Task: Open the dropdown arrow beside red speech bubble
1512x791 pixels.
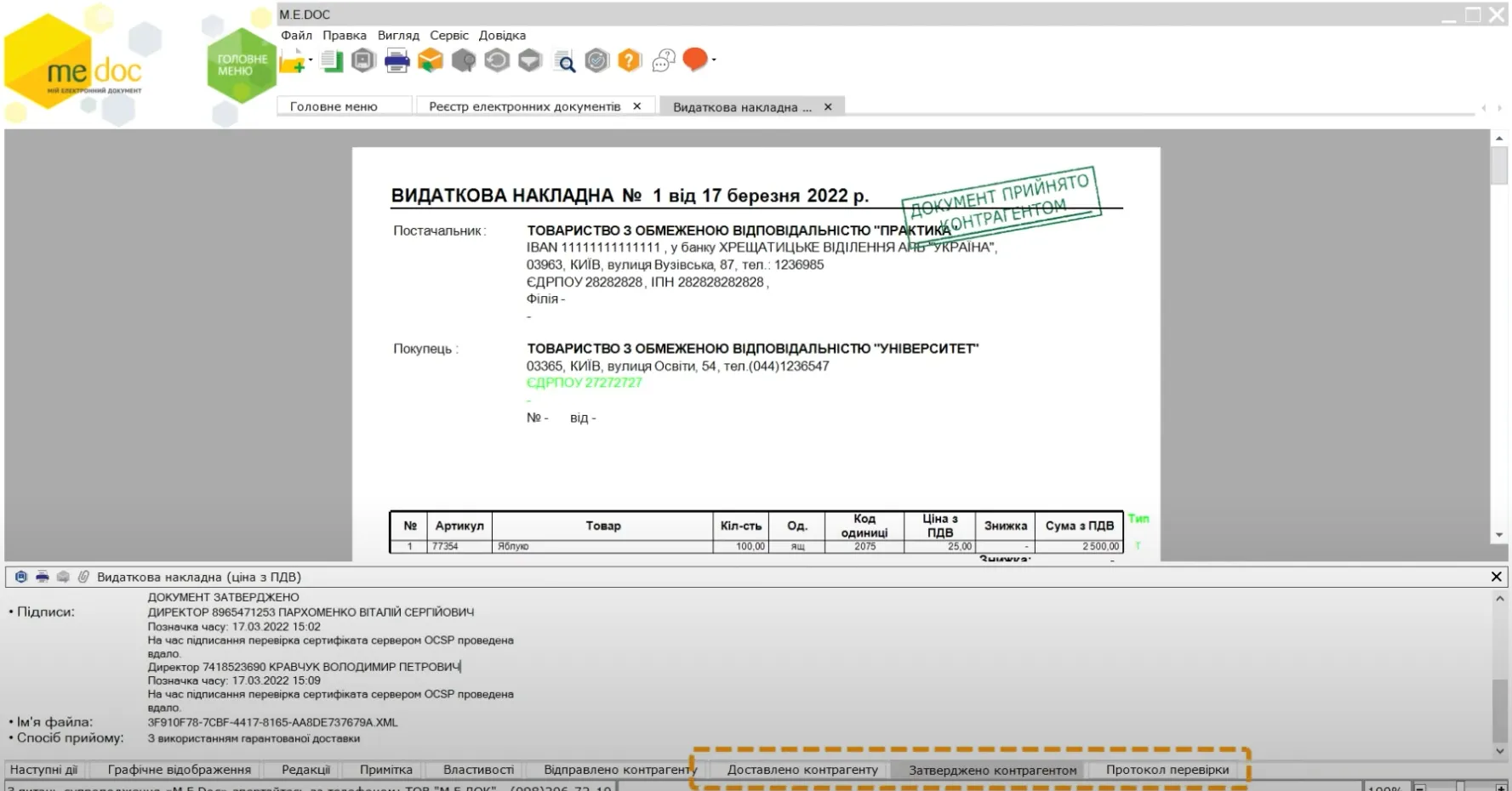Action: pyautogui.click(x=714, y=60)
